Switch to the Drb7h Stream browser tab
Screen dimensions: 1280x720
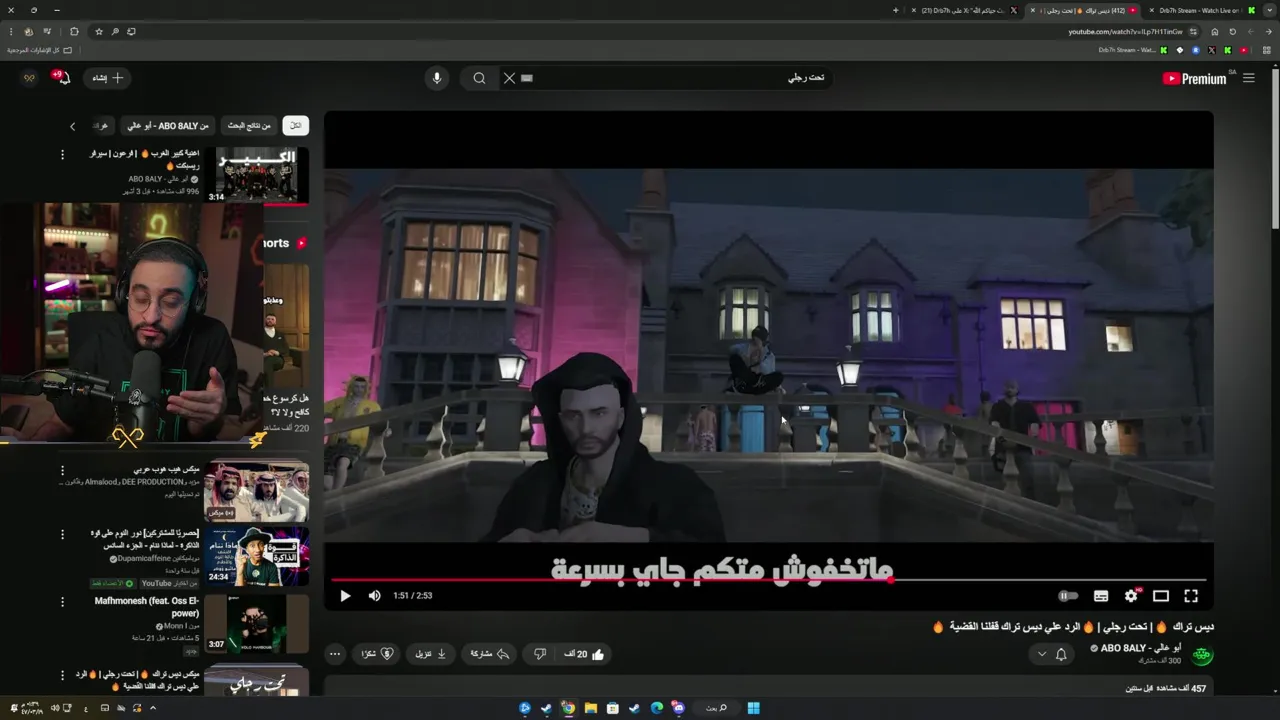coord(1198,10)
